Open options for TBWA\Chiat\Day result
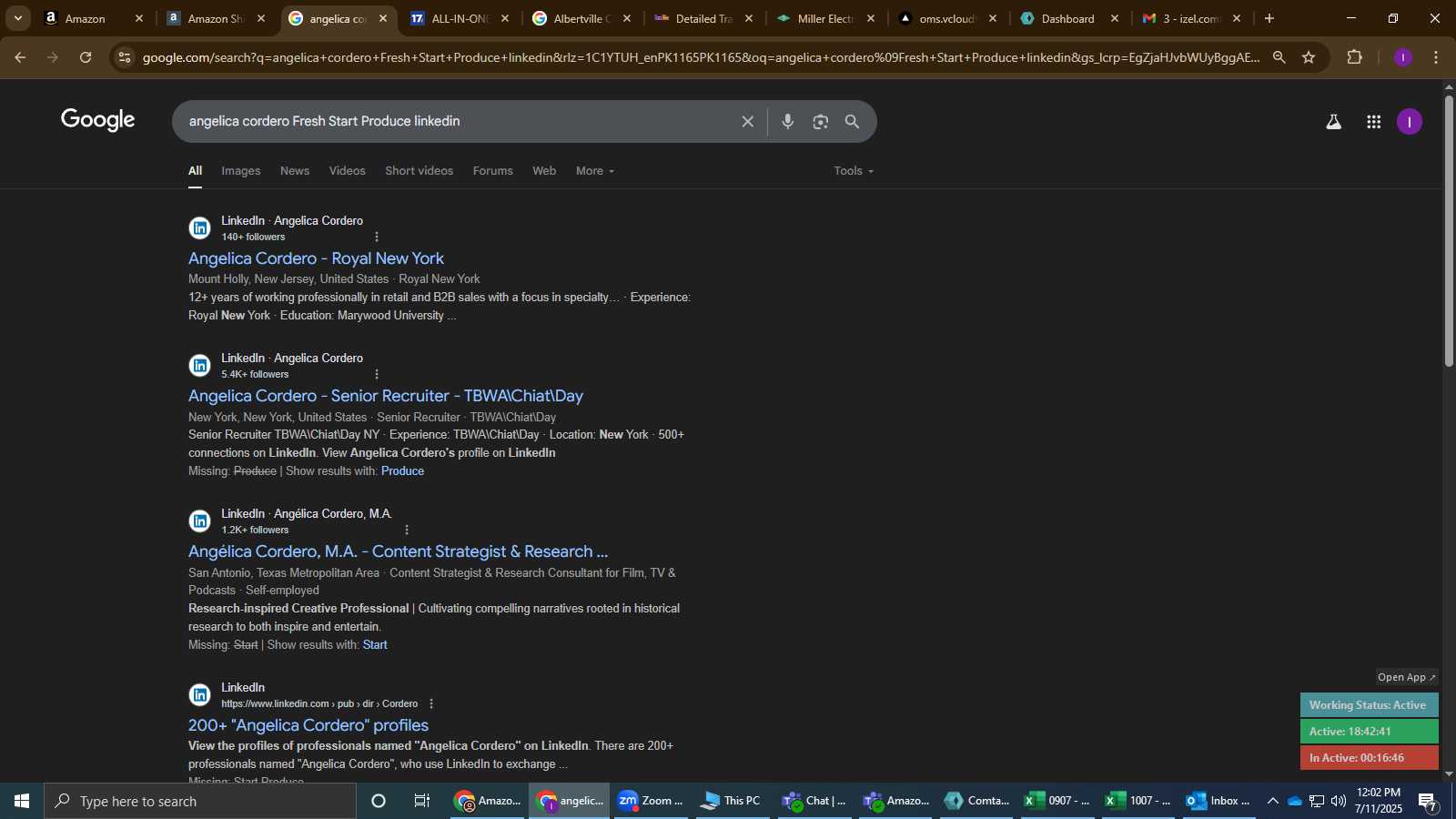Viewport: 1456px width, 819px height. pyautogui.click(x=376, y=374)
